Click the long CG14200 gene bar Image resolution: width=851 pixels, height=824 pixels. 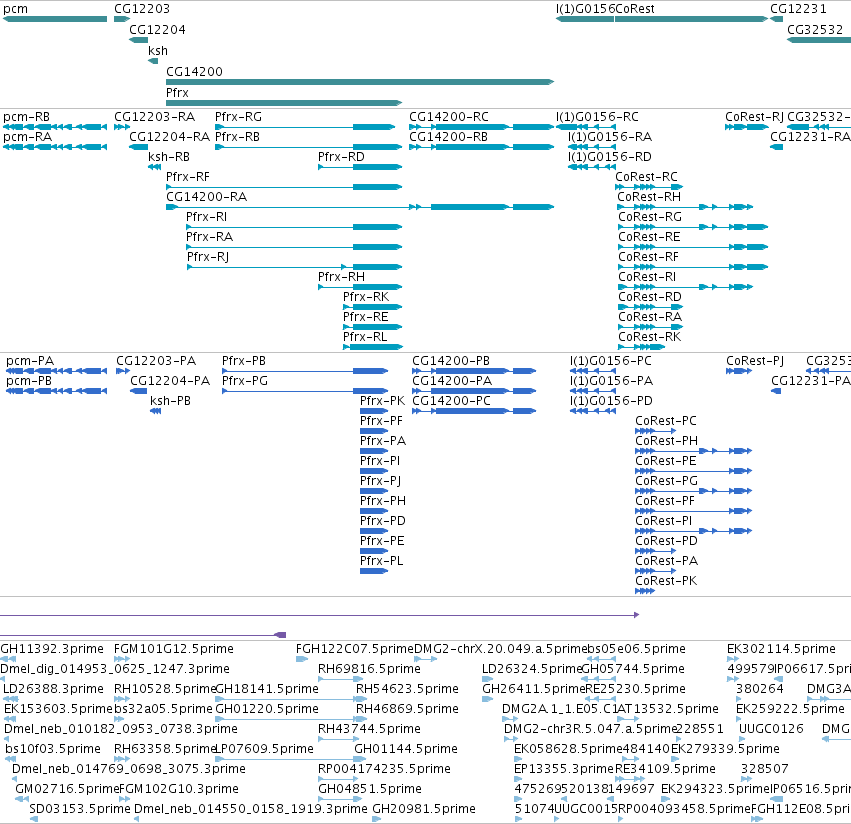(360, 82)
